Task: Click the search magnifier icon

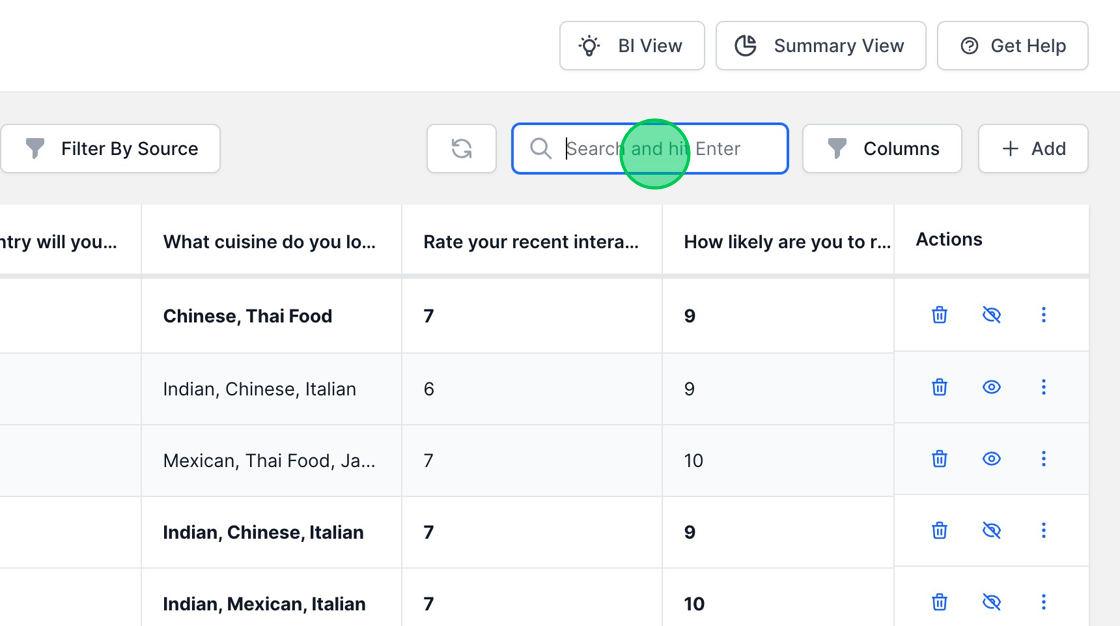Action: click(541, 148)
